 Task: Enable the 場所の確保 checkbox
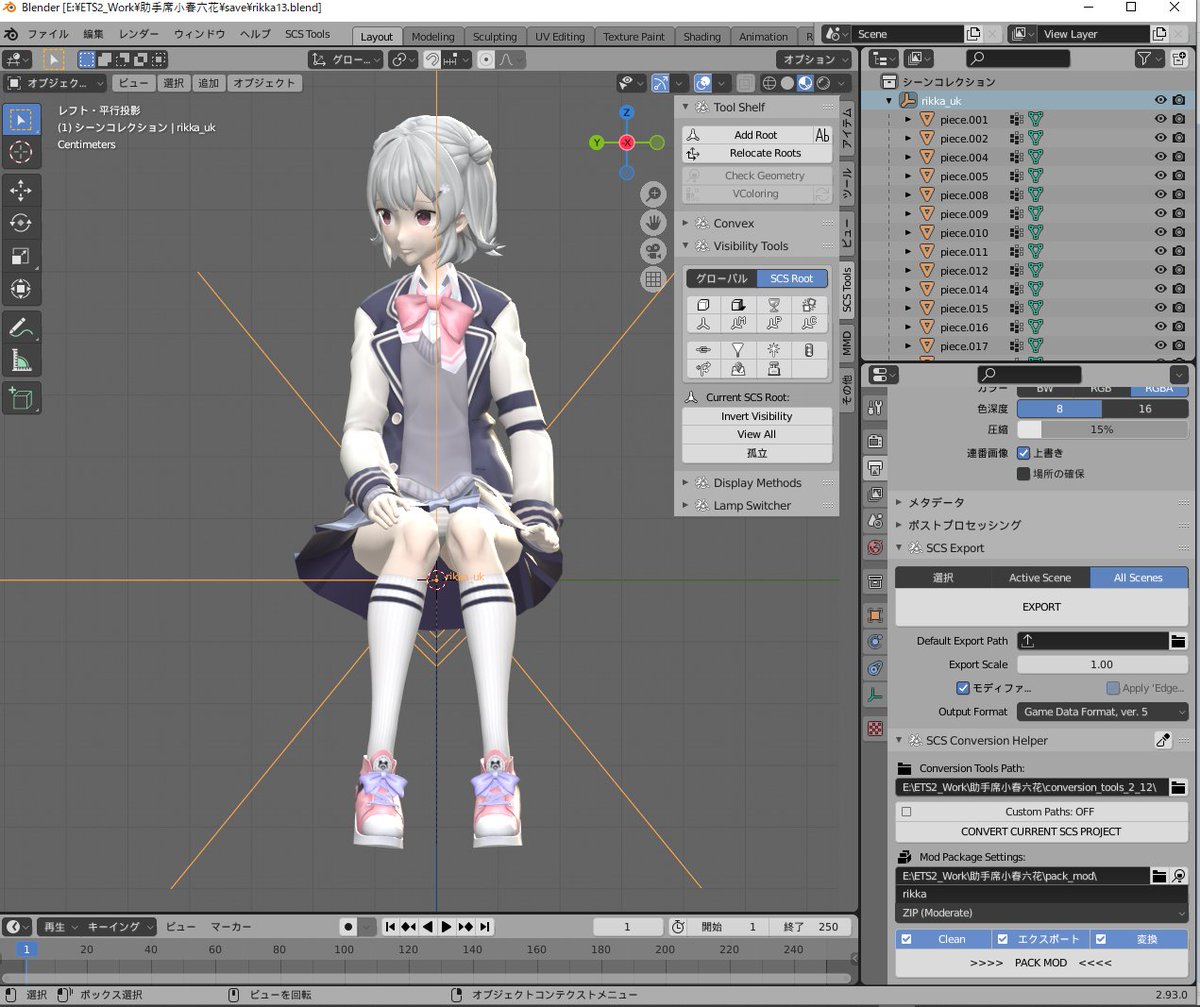point(1023,473)
